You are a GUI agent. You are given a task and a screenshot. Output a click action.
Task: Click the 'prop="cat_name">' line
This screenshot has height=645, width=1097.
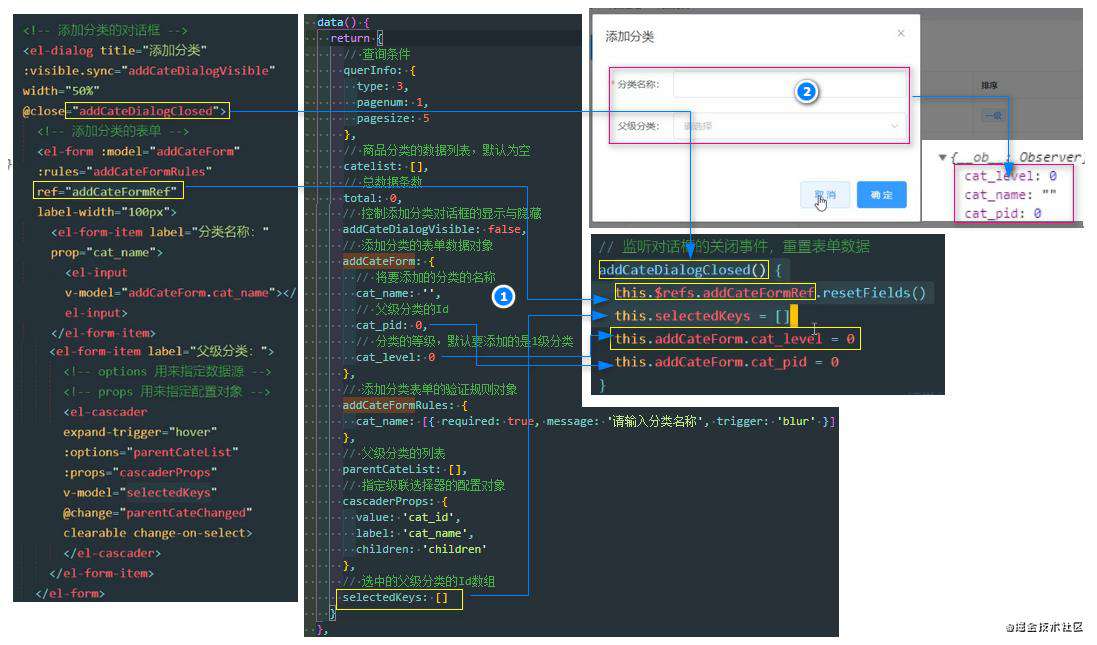(106, 253)
